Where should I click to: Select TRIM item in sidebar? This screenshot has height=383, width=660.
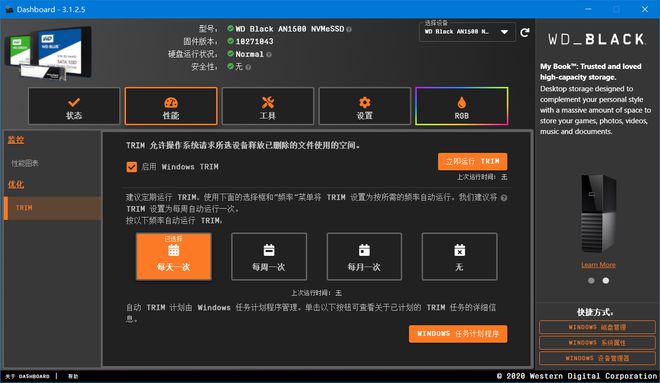(53, 208)
